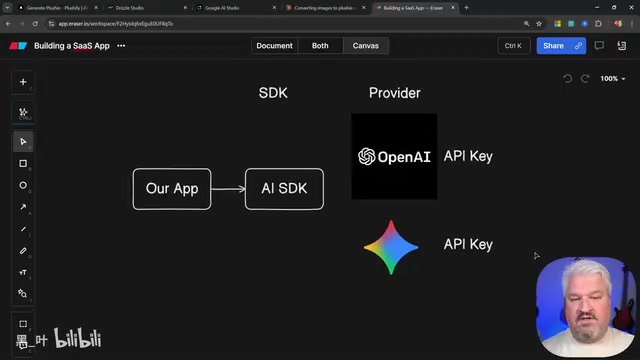View site information icon in address bar

click(x=51, y=24)
